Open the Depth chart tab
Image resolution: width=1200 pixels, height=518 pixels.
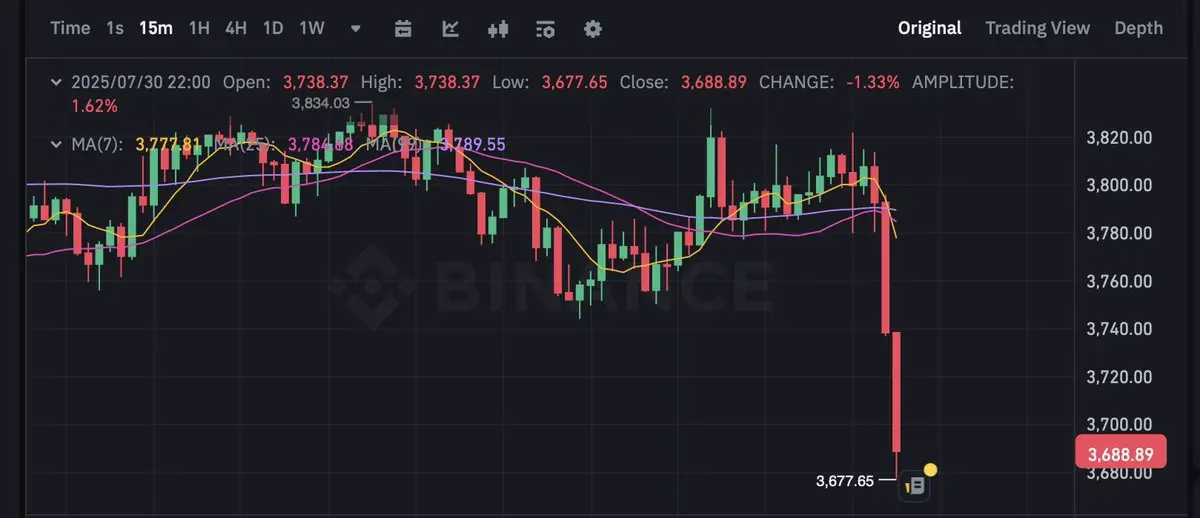tap(1139, 28)
